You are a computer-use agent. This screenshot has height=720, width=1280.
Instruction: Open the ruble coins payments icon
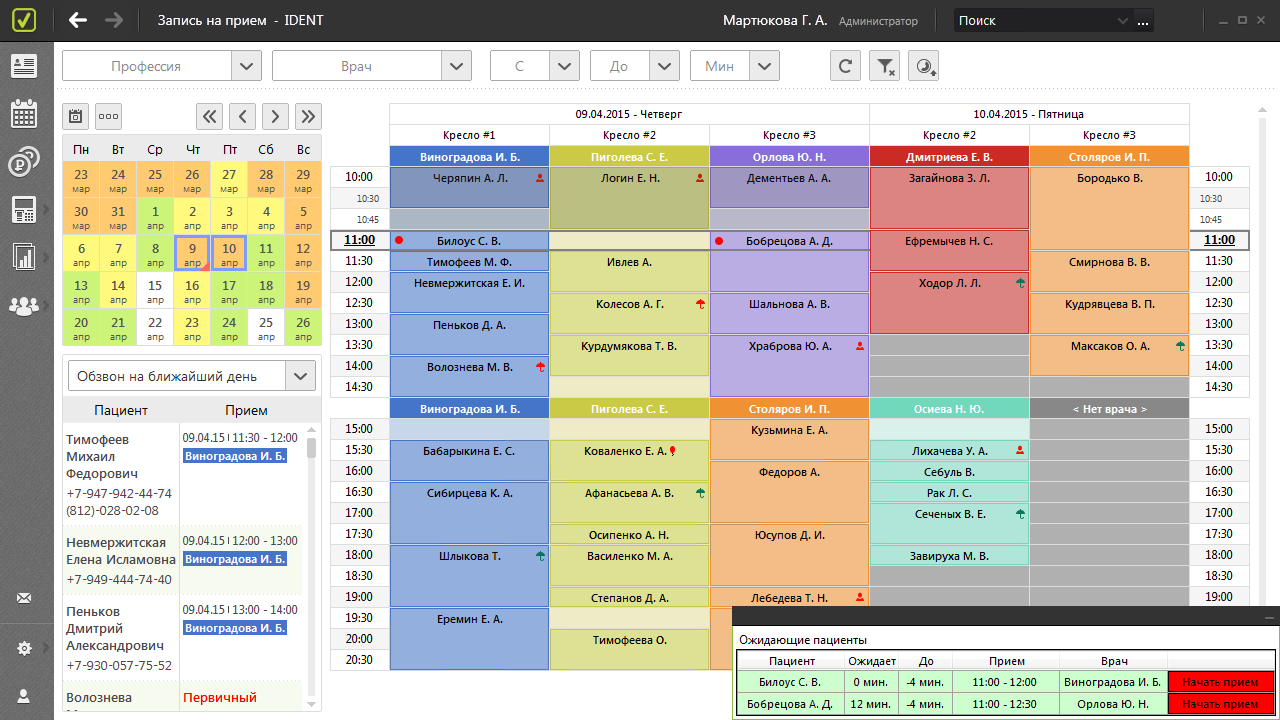[24, 161]
